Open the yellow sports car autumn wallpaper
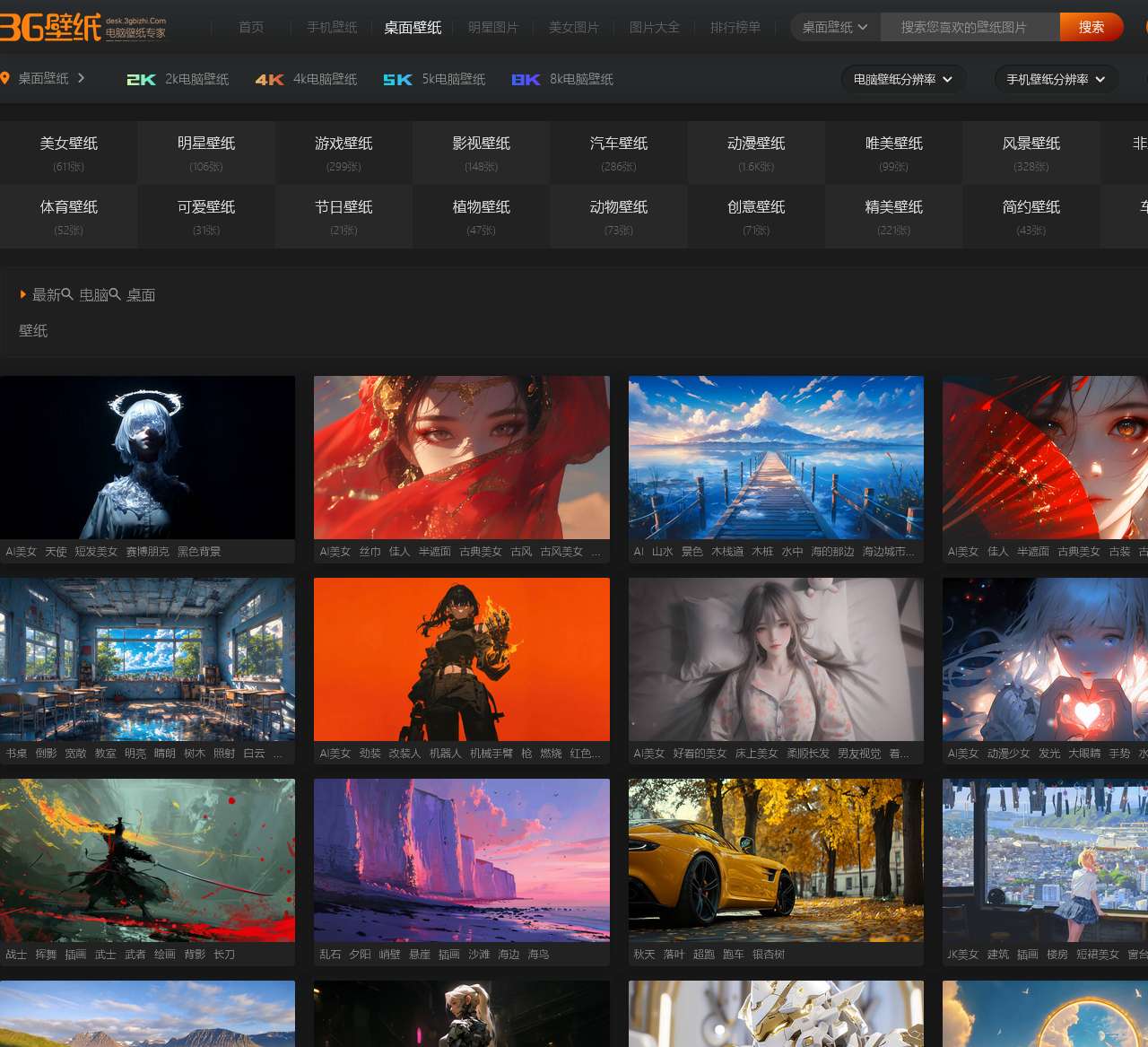 tap(776, 860)
